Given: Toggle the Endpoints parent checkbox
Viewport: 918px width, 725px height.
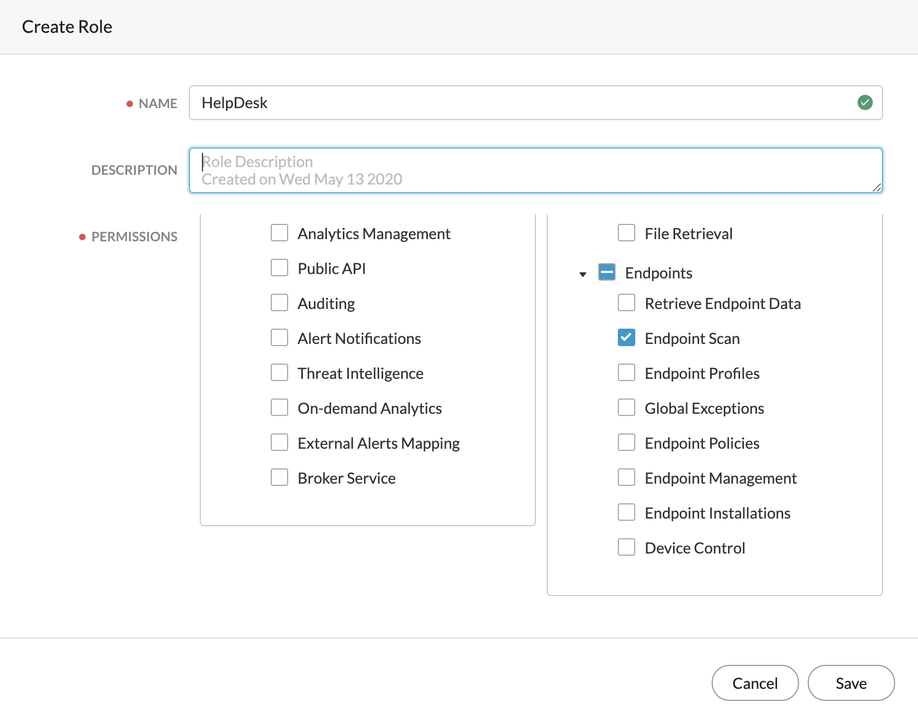Looking at the screenshot, I should pos(607,273).
